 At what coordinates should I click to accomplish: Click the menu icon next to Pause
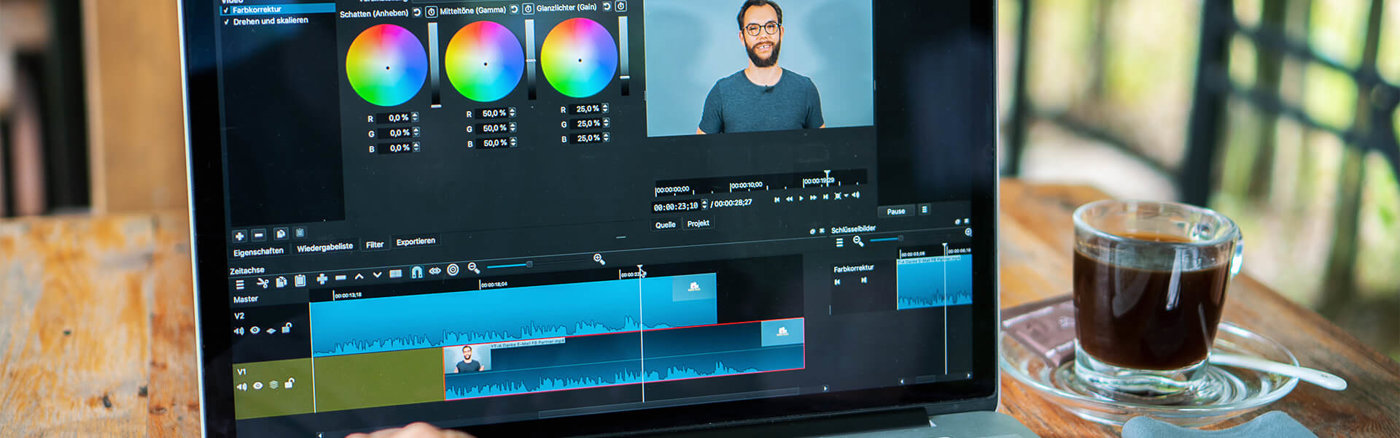click(x=924, y=209)
